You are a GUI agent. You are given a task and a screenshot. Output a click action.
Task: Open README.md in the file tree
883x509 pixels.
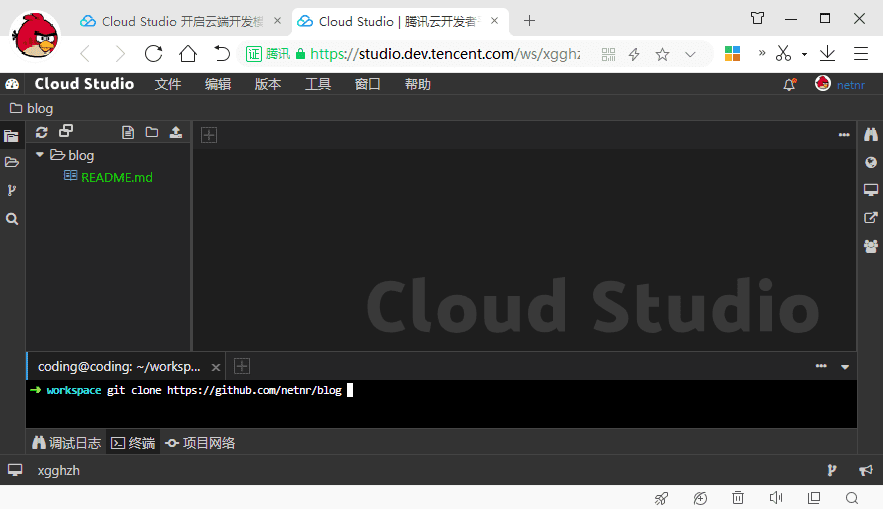pyautogui.click(x=116, y=177)
